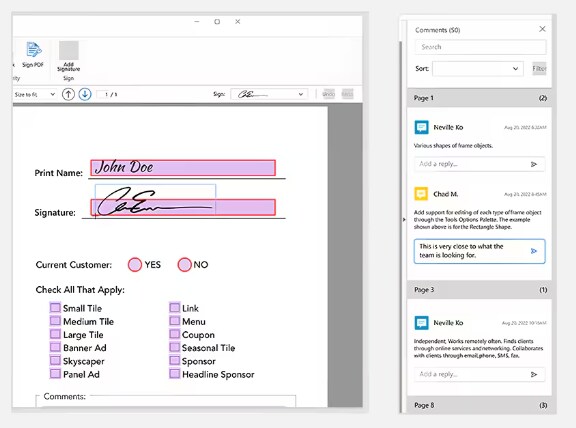Viewport: 576px width, 428px height.
Task: Collapse the Page 1 comments group
Action: click(479, 98)
